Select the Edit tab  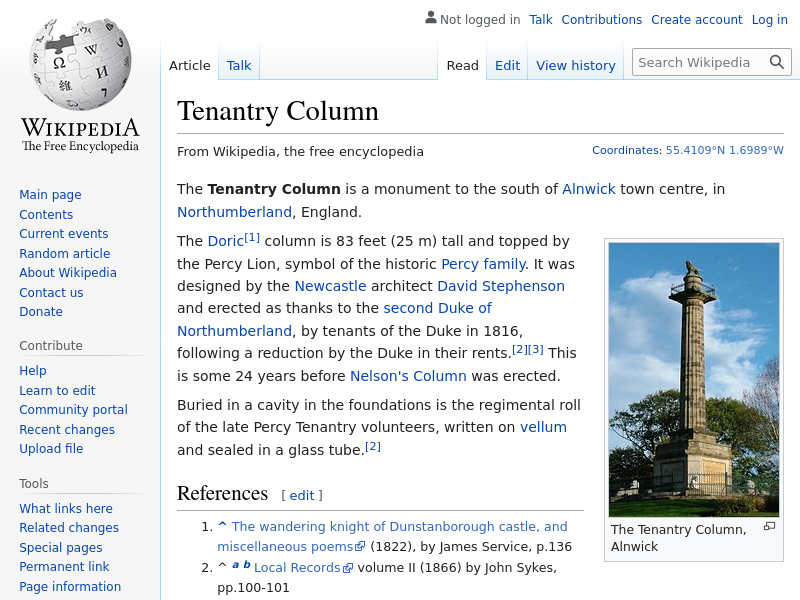[507, 65]
